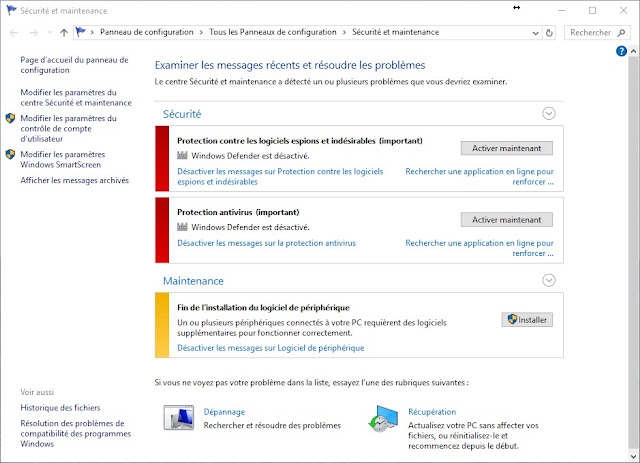Click the refresh icon in address bar
Image resolution: width=640 pixels, height=463 pixels.
549,33
